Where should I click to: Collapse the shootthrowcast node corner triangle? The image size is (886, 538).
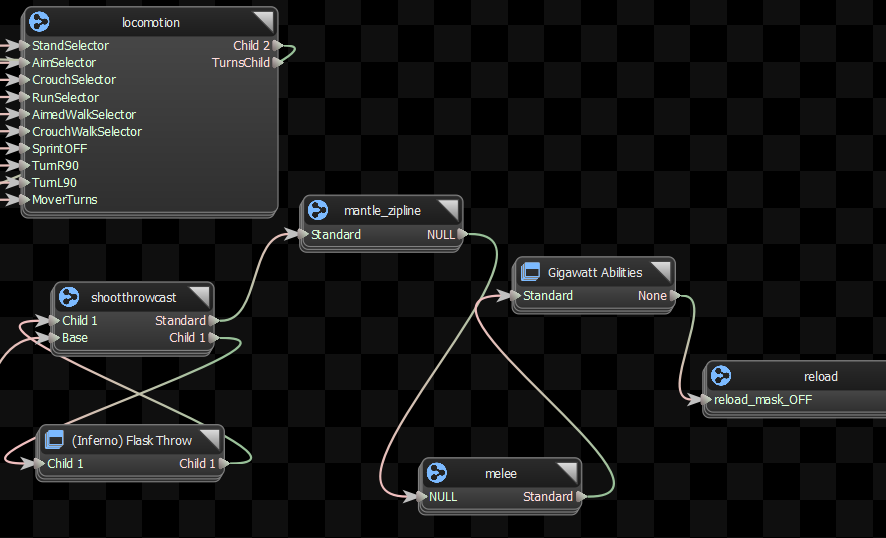pos(199,297)
